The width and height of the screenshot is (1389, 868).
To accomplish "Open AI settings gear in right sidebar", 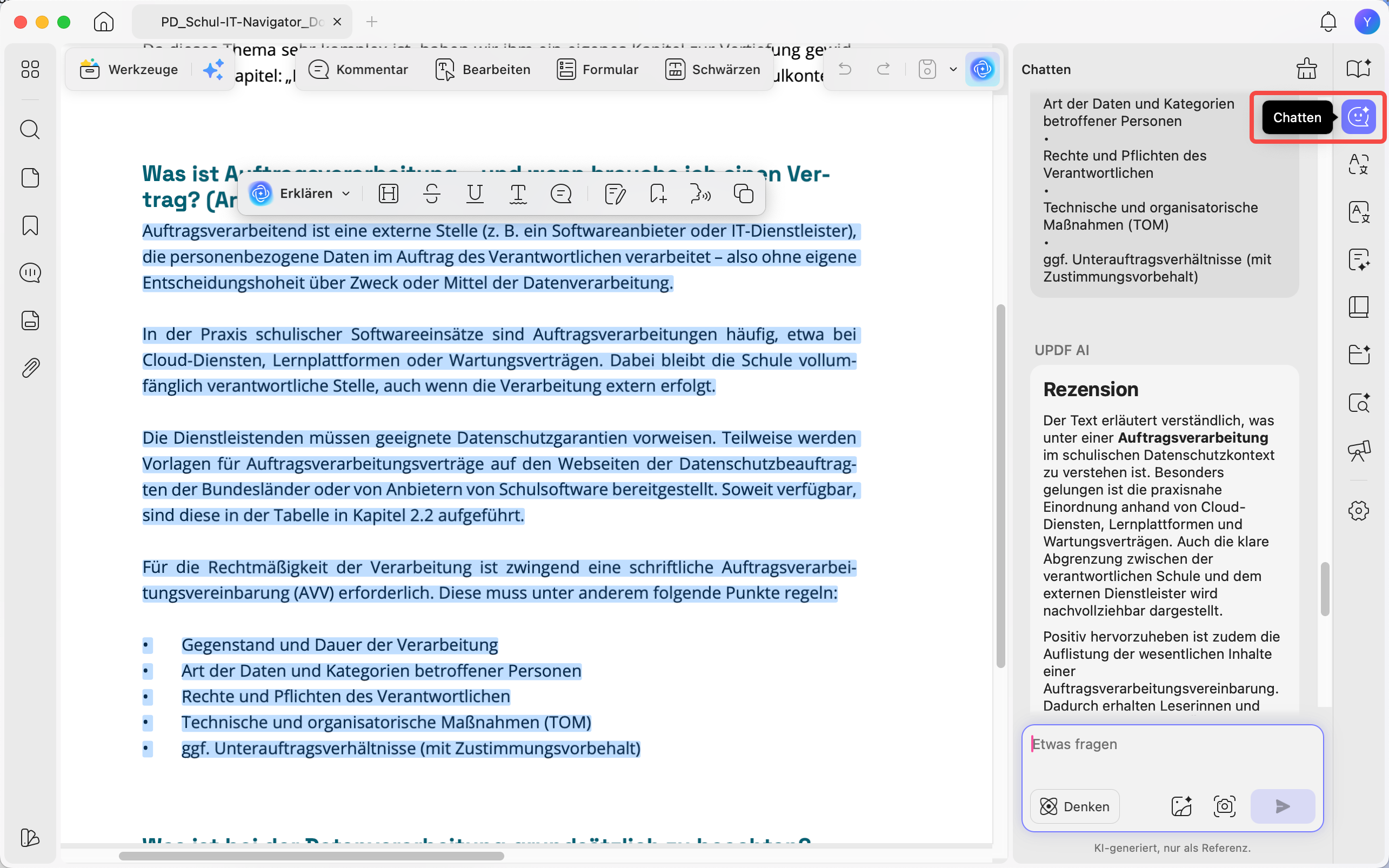I will tap(1359, 510).
